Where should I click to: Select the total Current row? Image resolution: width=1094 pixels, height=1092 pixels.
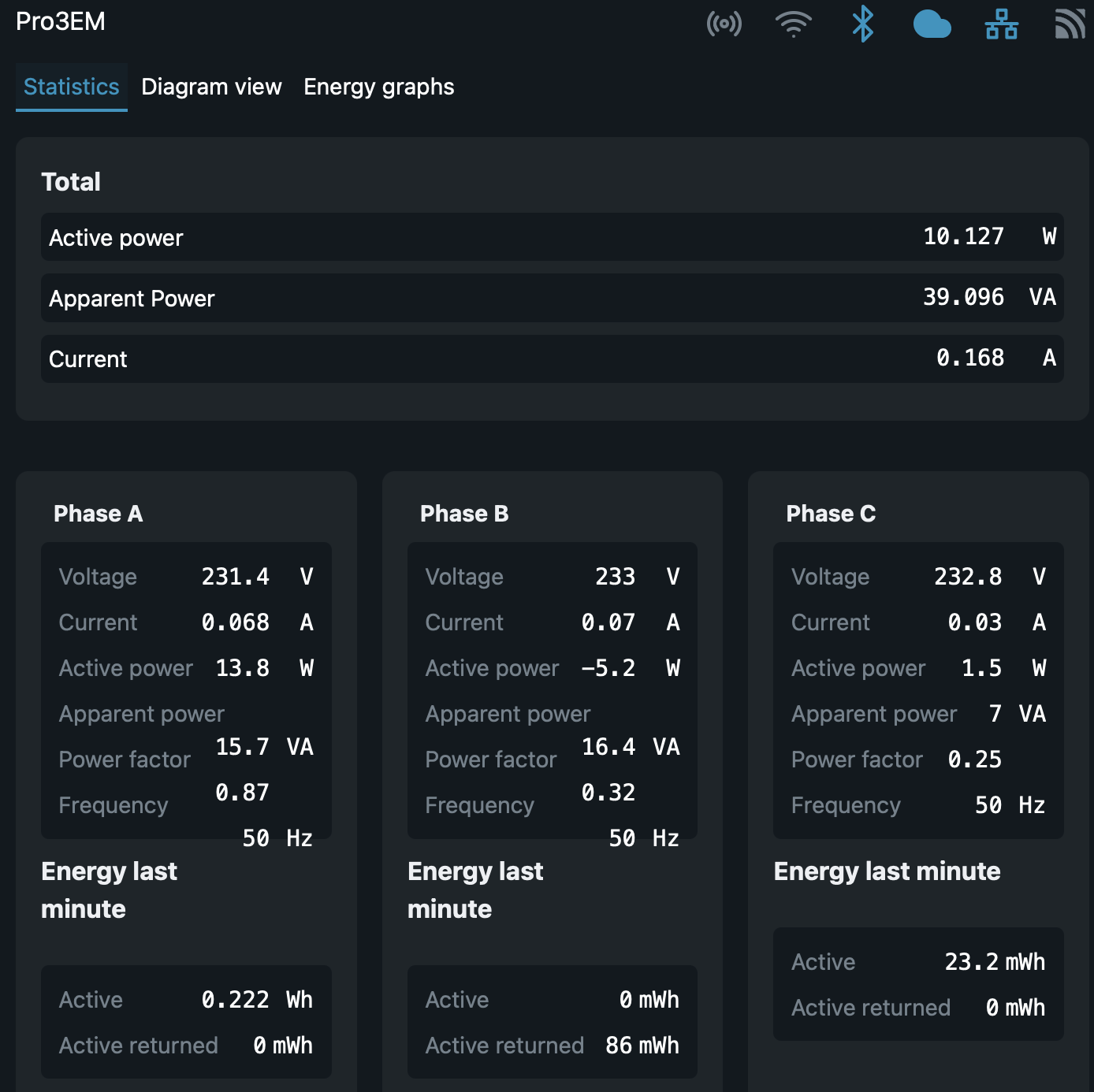click(x=552, y=358)
